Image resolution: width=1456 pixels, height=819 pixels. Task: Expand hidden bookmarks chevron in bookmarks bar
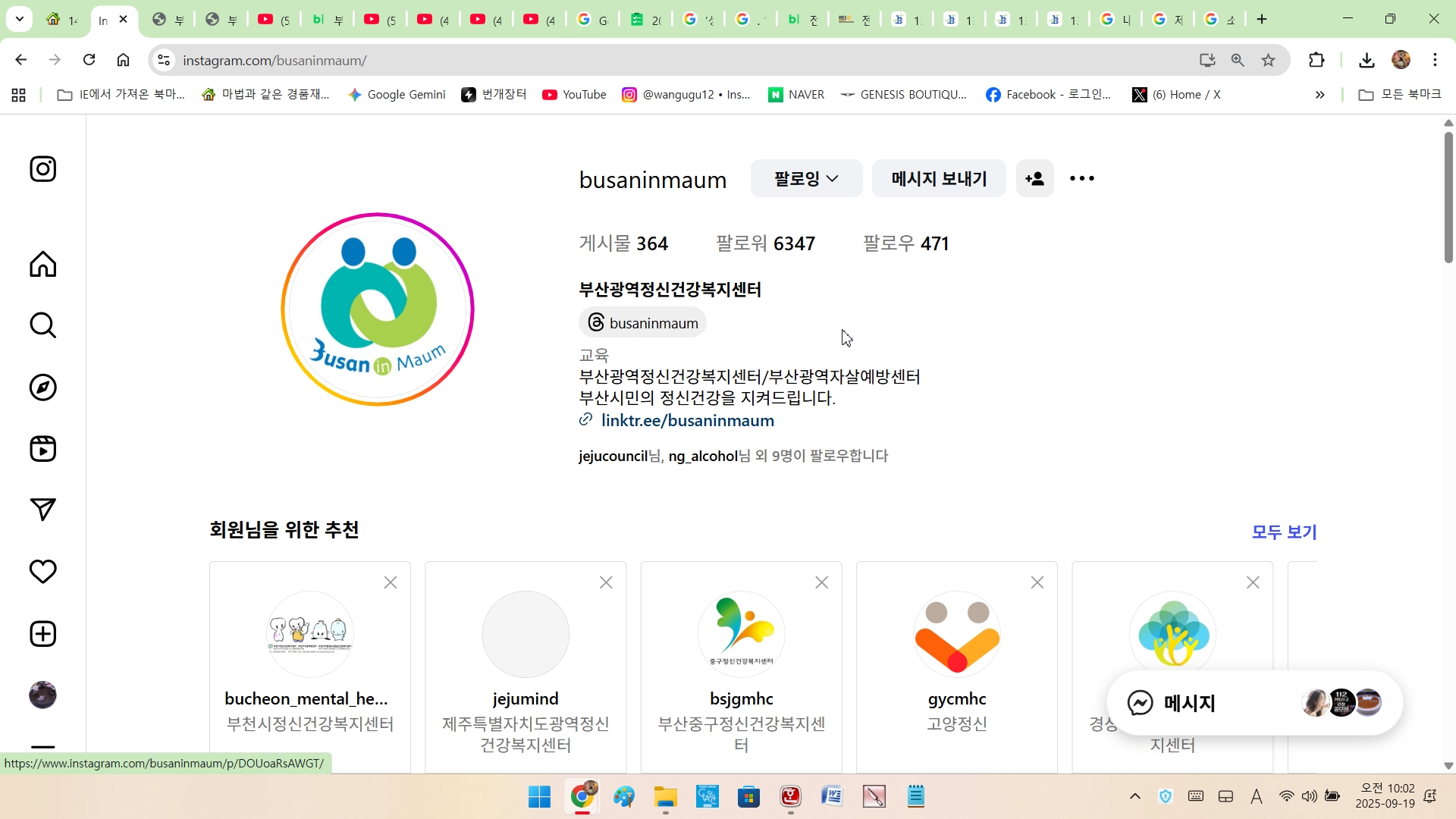[x=1319, y=95]
